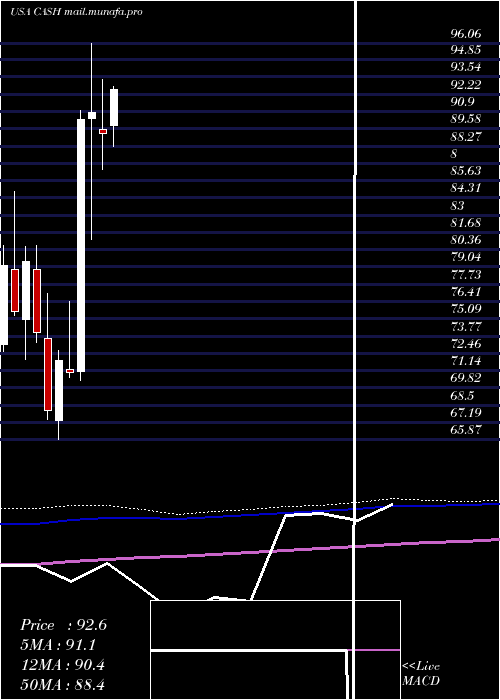Click the 89.58 price level label

point(466,119)
